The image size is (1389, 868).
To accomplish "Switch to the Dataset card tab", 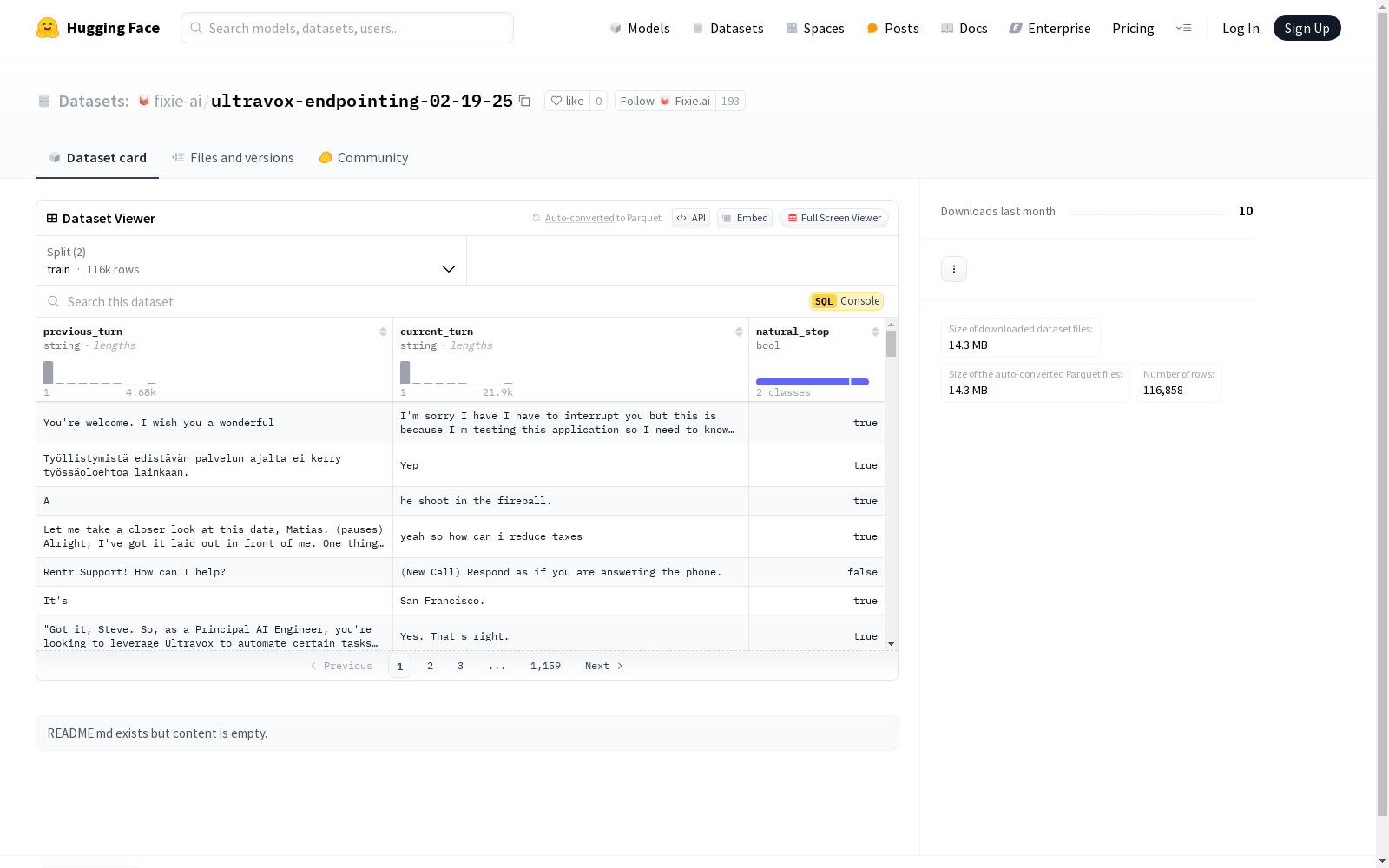I will [97, 157].
